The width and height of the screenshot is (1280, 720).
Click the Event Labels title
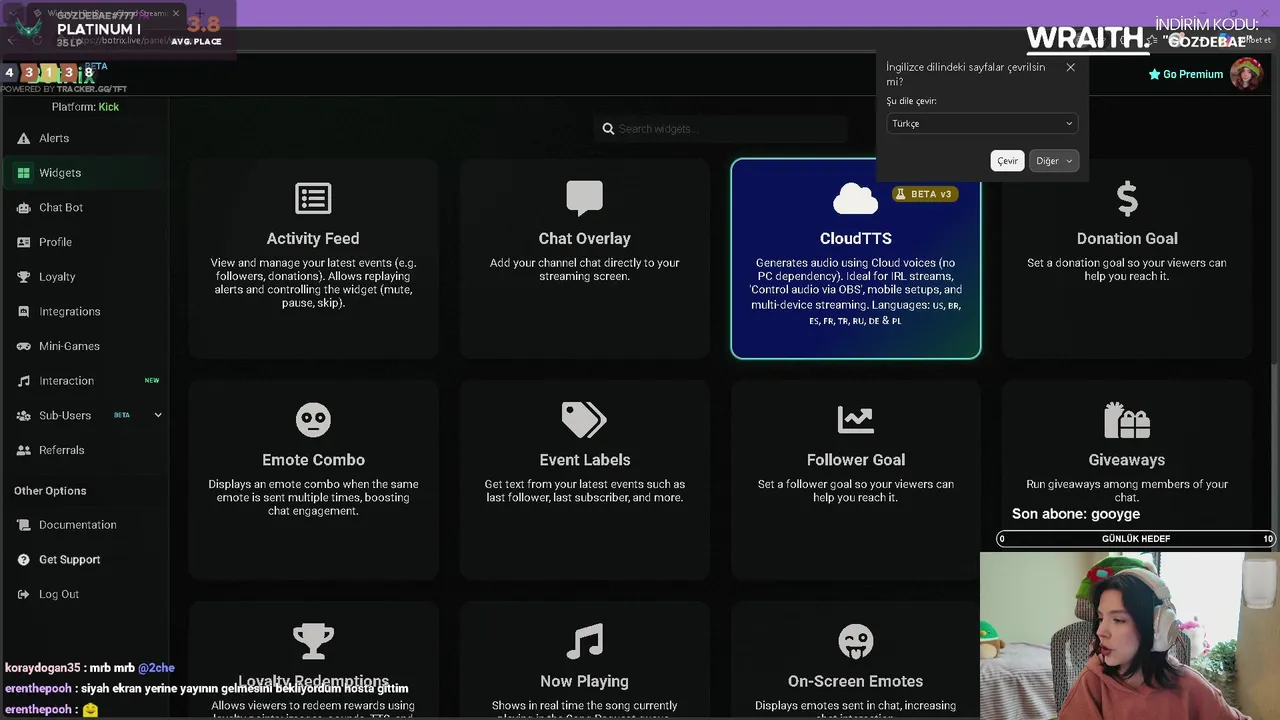click(x=585, y=460)
